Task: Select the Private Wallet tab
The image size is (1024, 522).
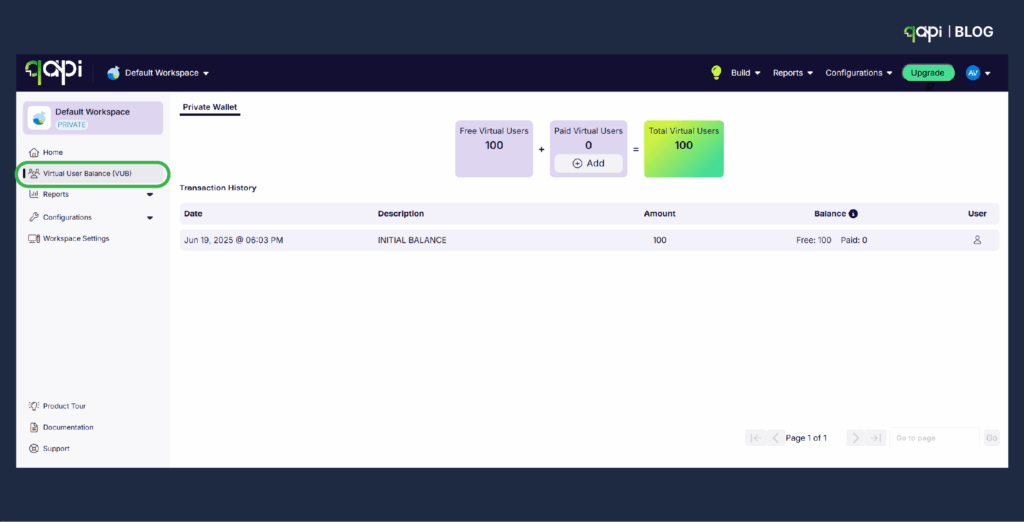Action: (210, 108)
